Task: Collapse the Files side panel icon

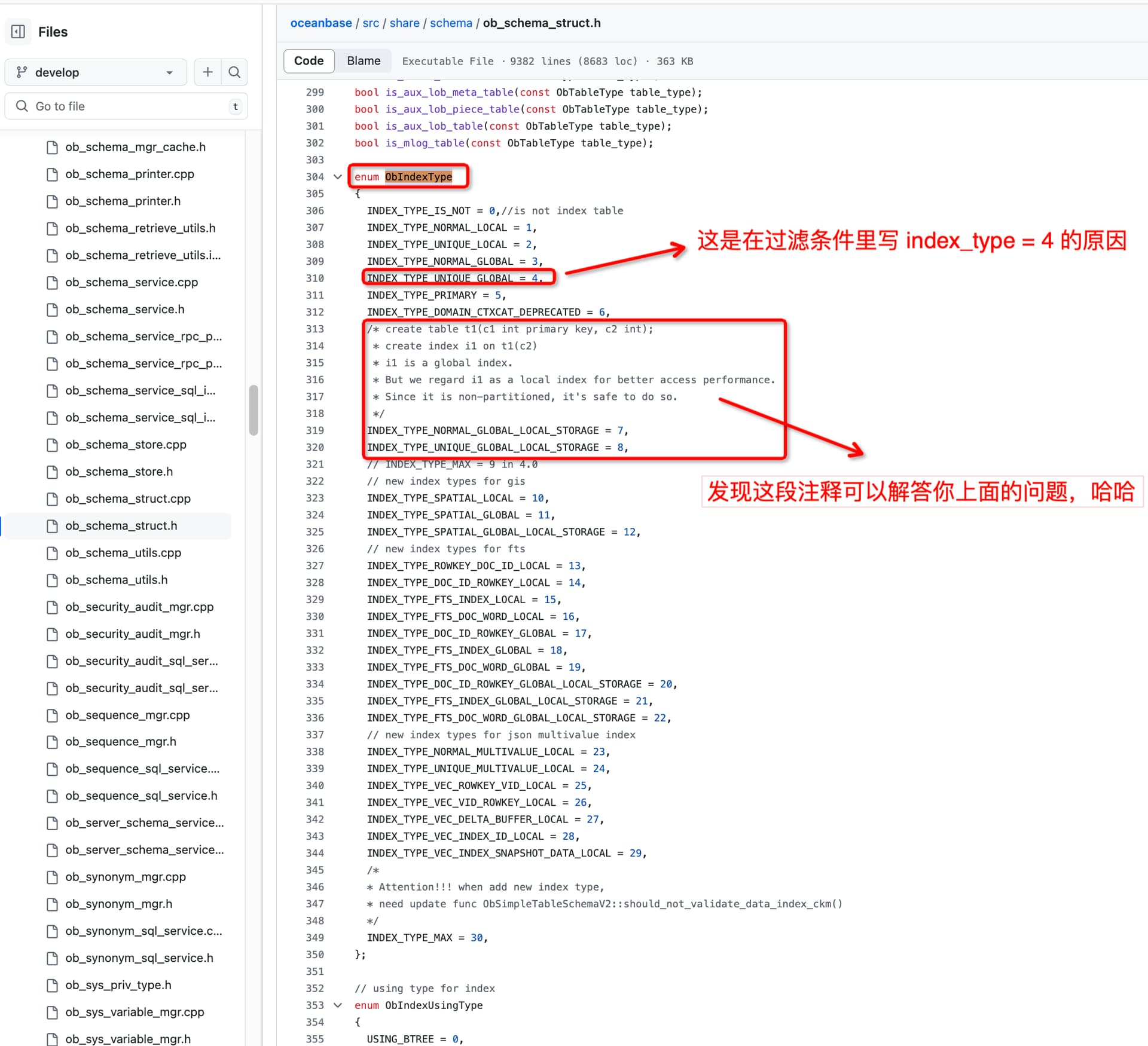Action: (x=19, y=32)
